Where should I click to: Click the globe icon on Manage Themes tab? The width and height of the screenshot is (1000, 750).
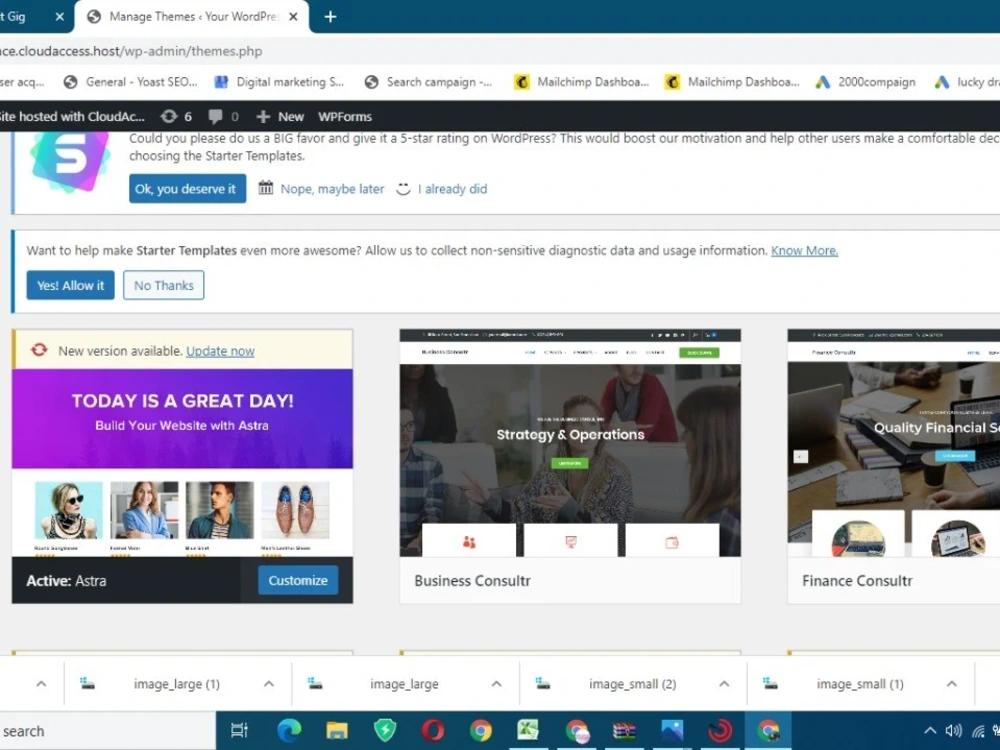pyautogui.click(x=94, y=17)
